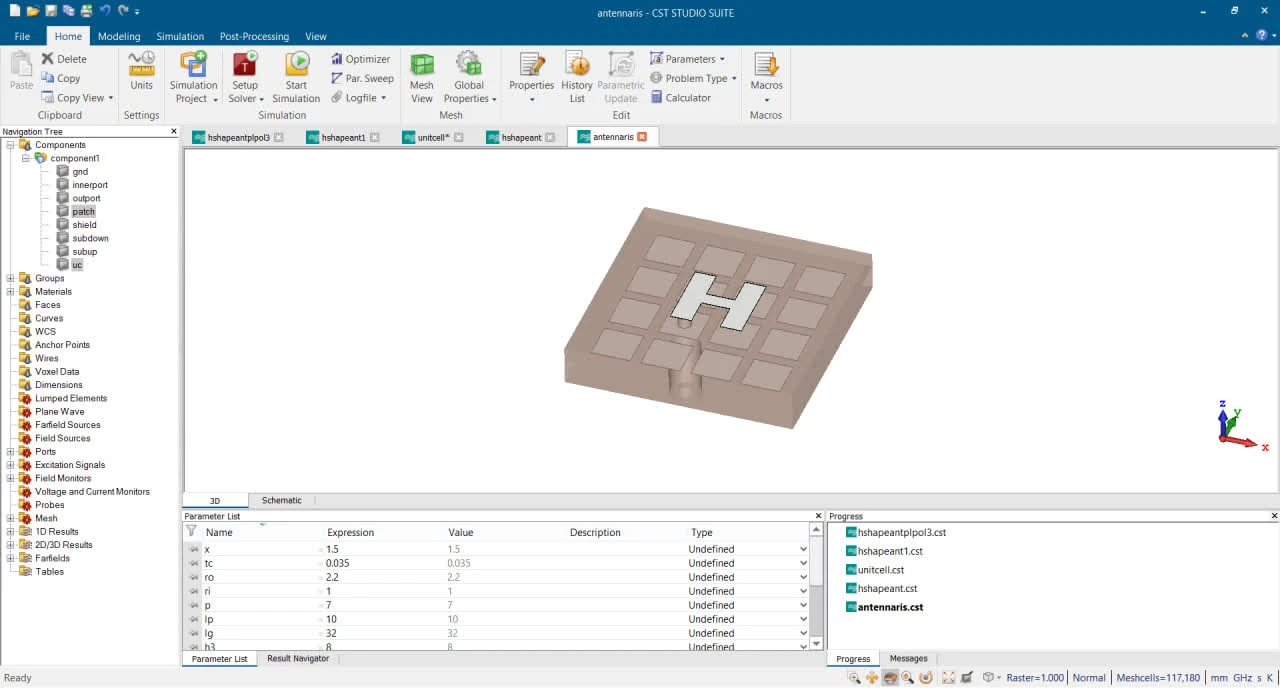Open Global Properties in Mesh group
The image size is (1280, 688).
tap(469, 66)
